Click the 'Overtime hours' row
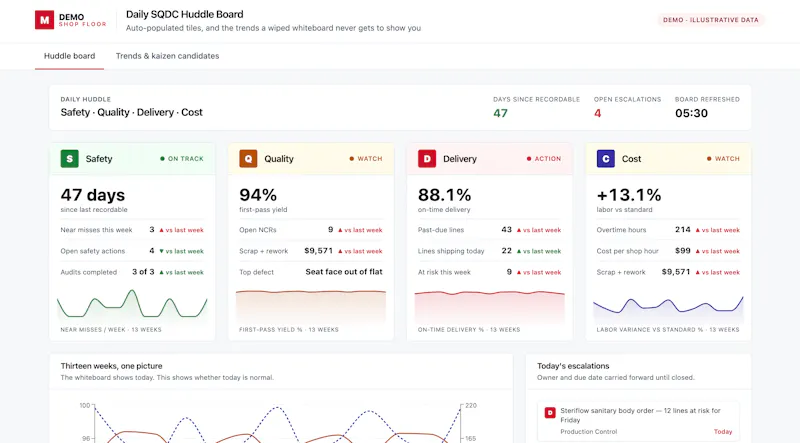Screen dimensions: 800x443 (x=668, y=230)
